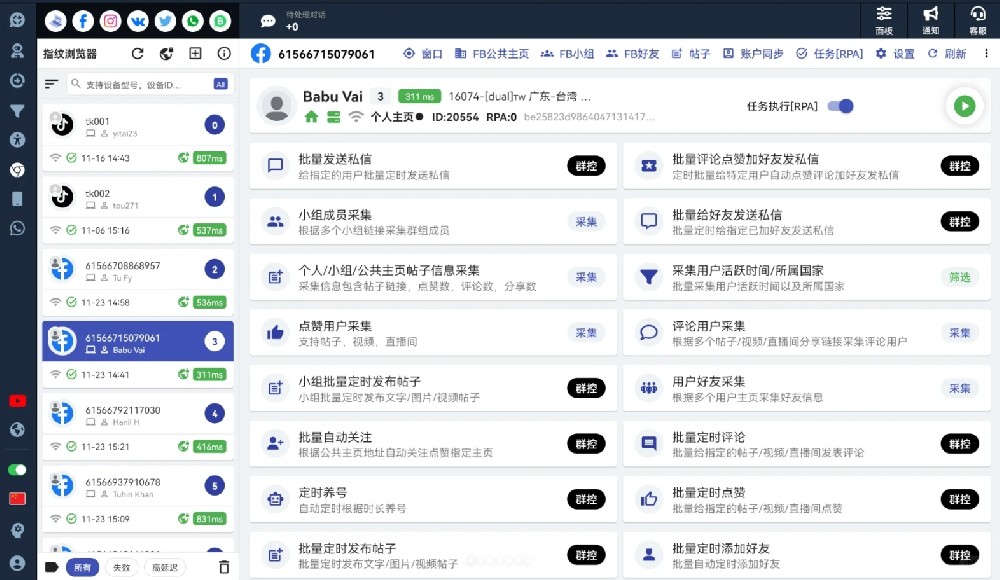Click 群控 button for 批量定时添加好友
Screen dimensions: 1000x580
coord(960,554)
